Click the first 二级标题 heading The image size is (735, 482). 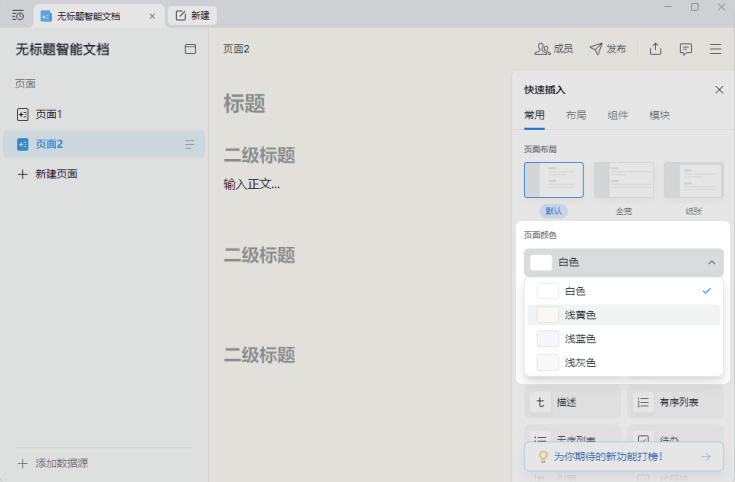click(x=259, y=155)
